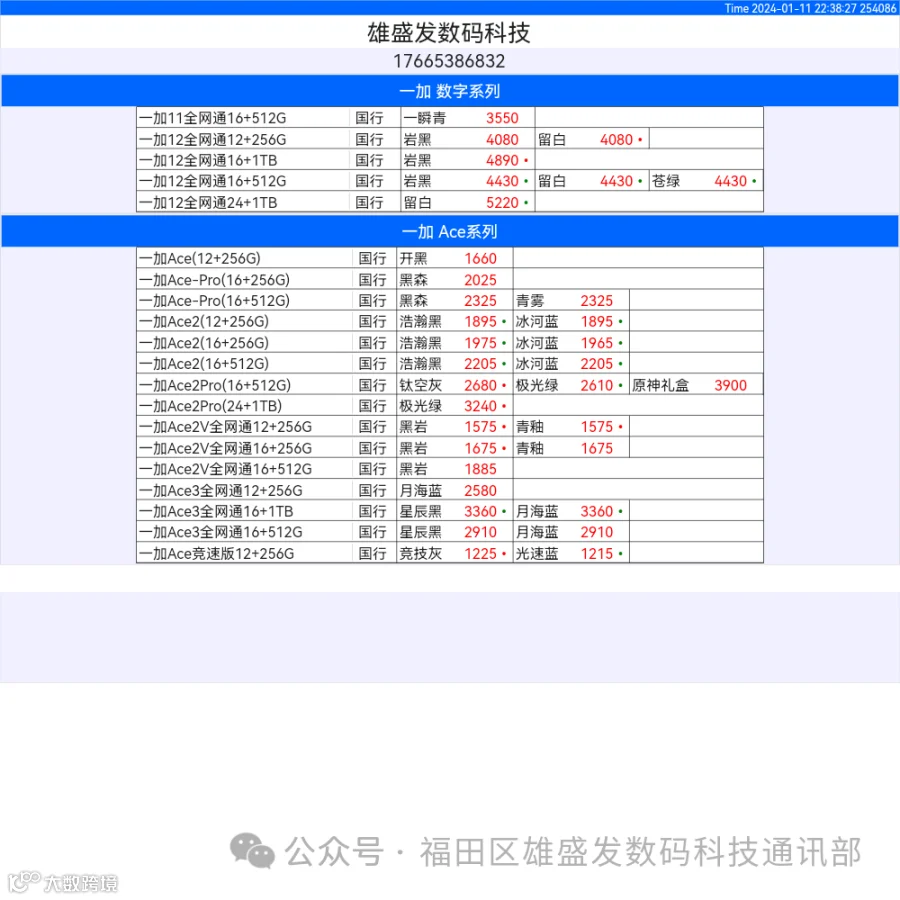Screen dimensions: 900x900
Task: Click the 原神礼盒 cell
Action: click(660, 385)
